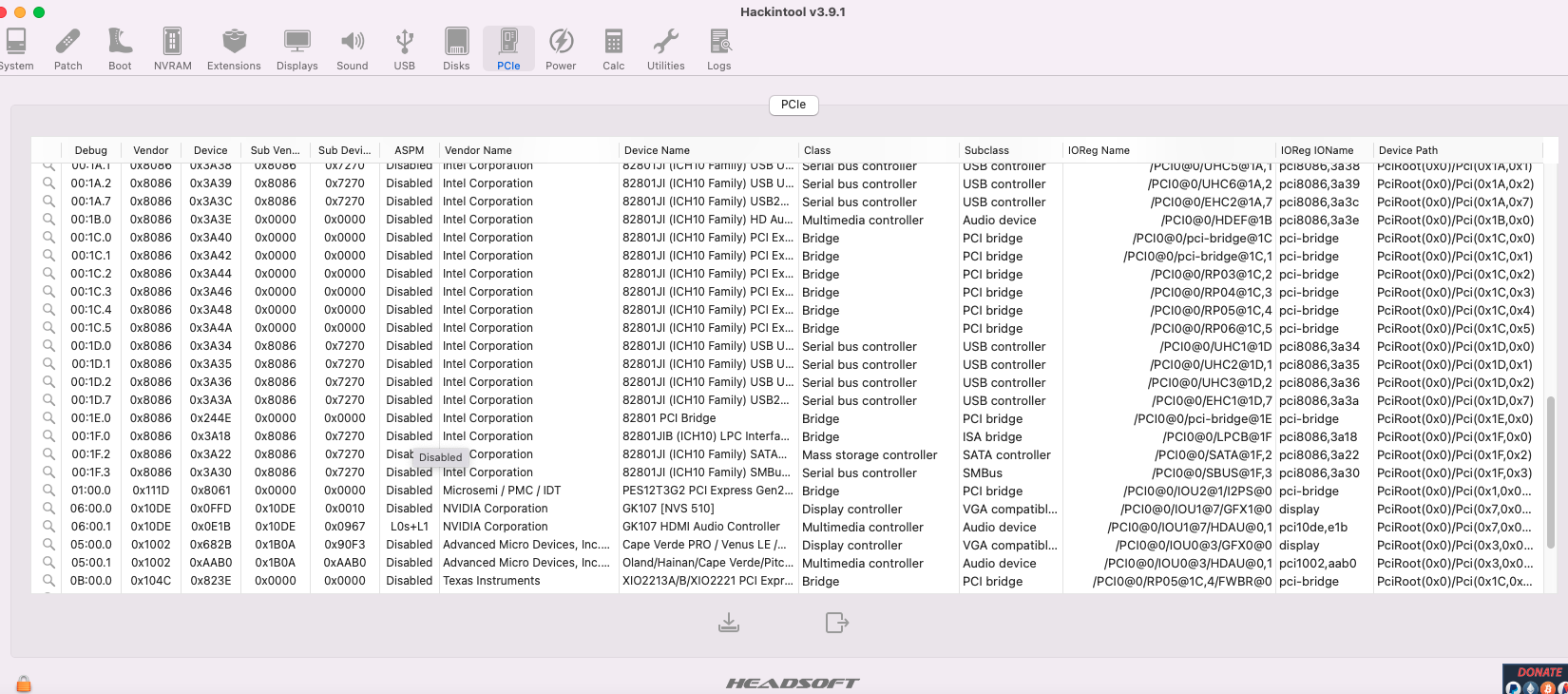
Task: Sort by the IOReg Name column header
Action: click(1170, 150)
